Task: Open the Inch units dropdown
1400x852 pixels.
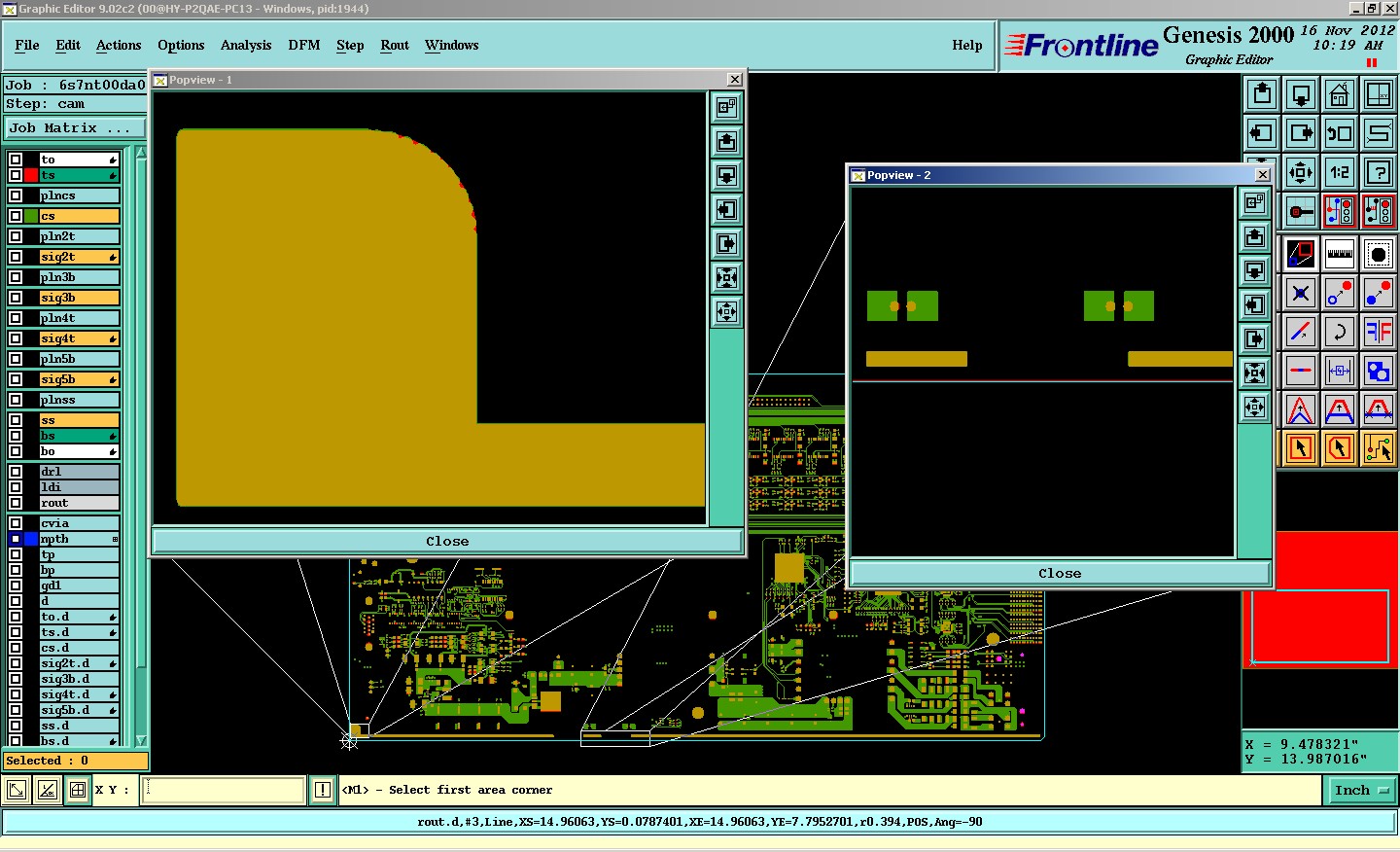Action: tap(1361, 790)
